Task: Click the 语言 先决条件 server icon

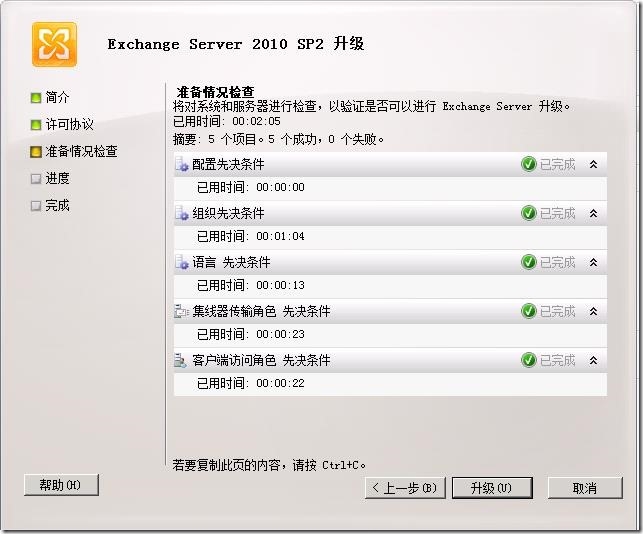Action: (x=182, y=262)
